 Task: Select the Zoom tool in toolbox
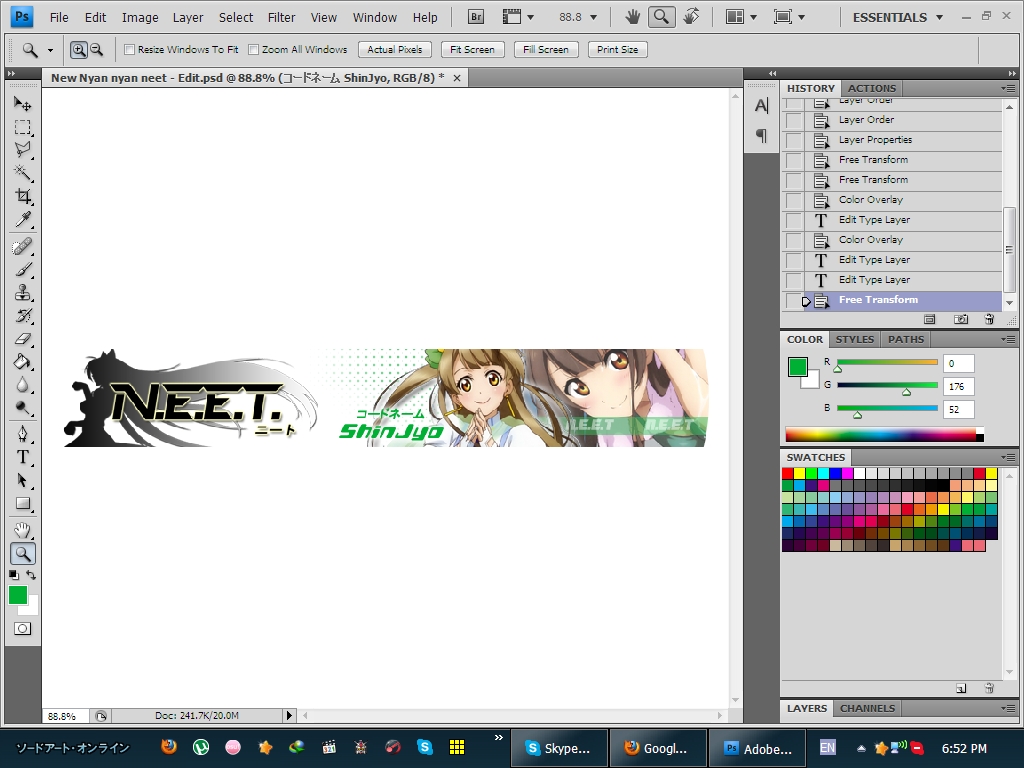(23, 554)
